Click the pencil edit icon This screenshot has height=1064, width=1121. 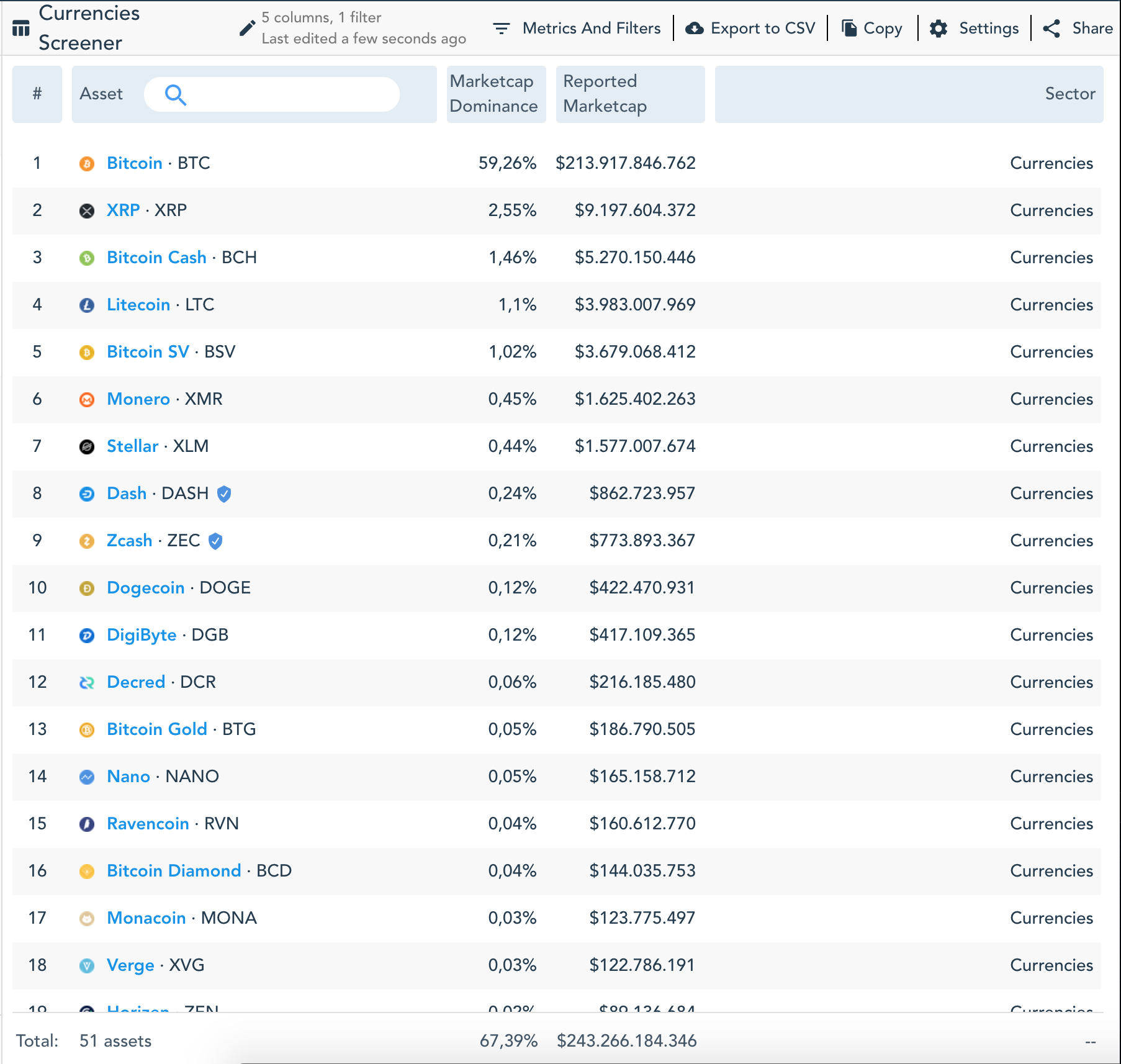click(x=247, y=28)
